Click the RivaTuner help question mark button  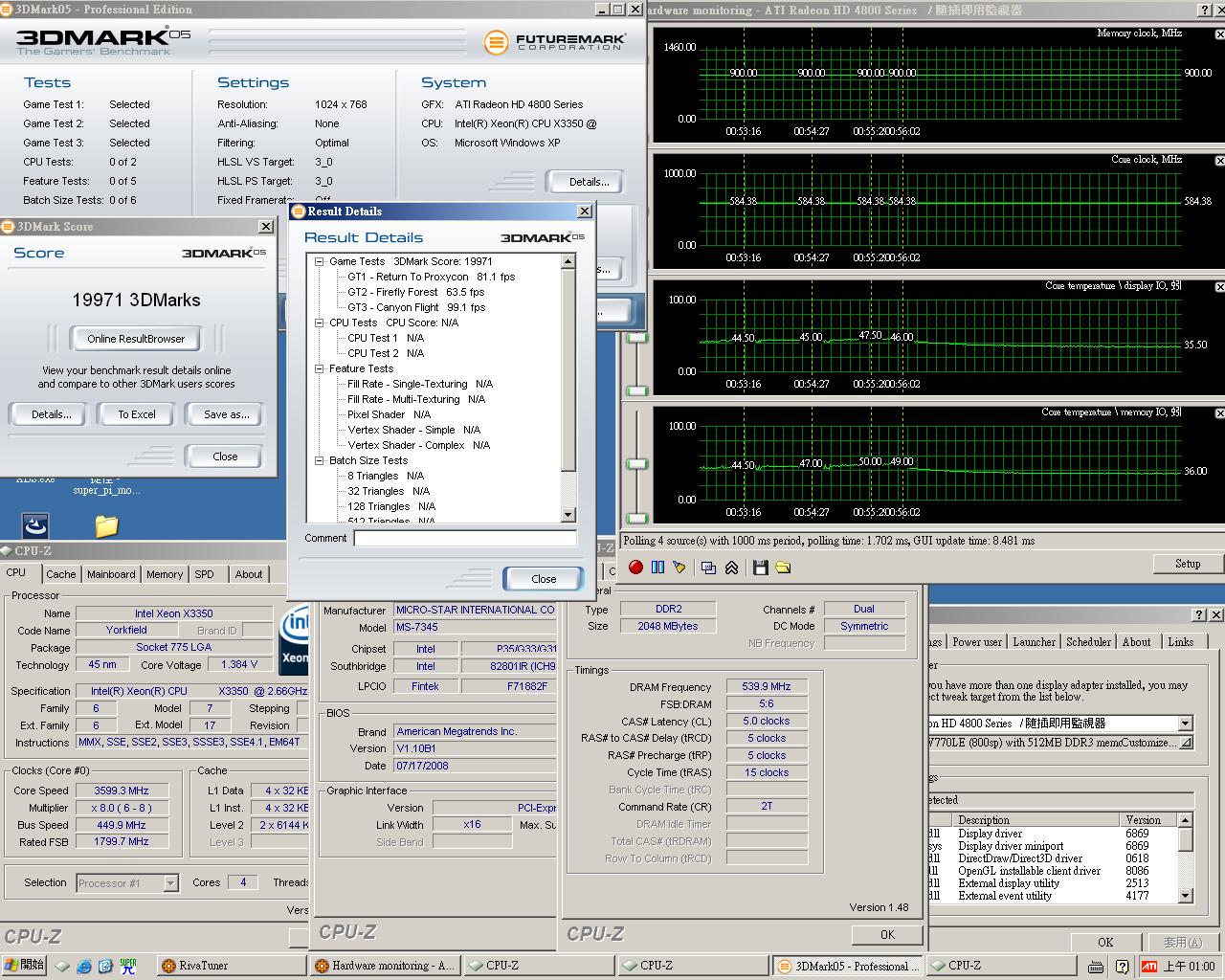(1199, 614)
